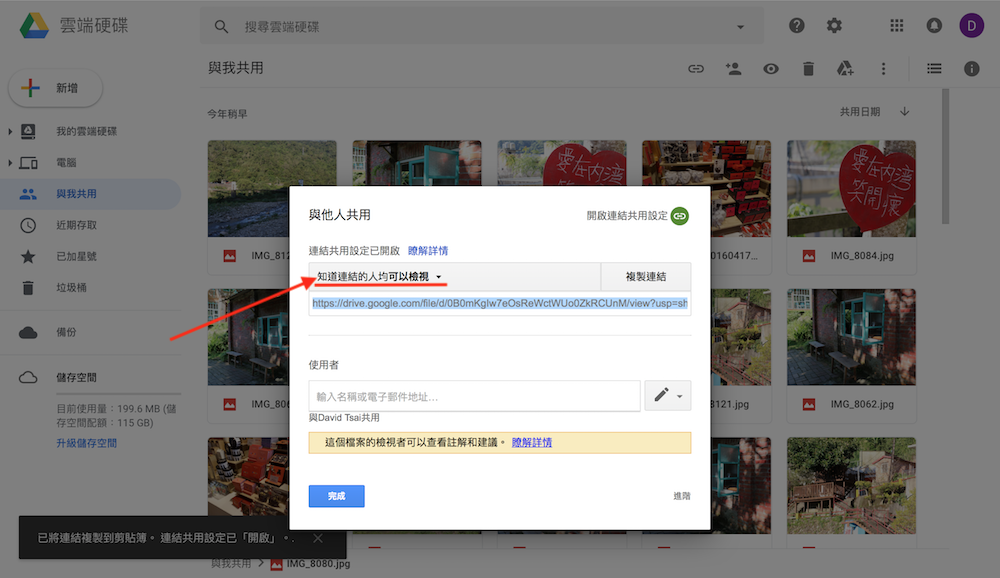Open the pencil permission dropdown in 使用者 section
The width and height of the screenshot is (1000, 578).
(x=667, y=395)
